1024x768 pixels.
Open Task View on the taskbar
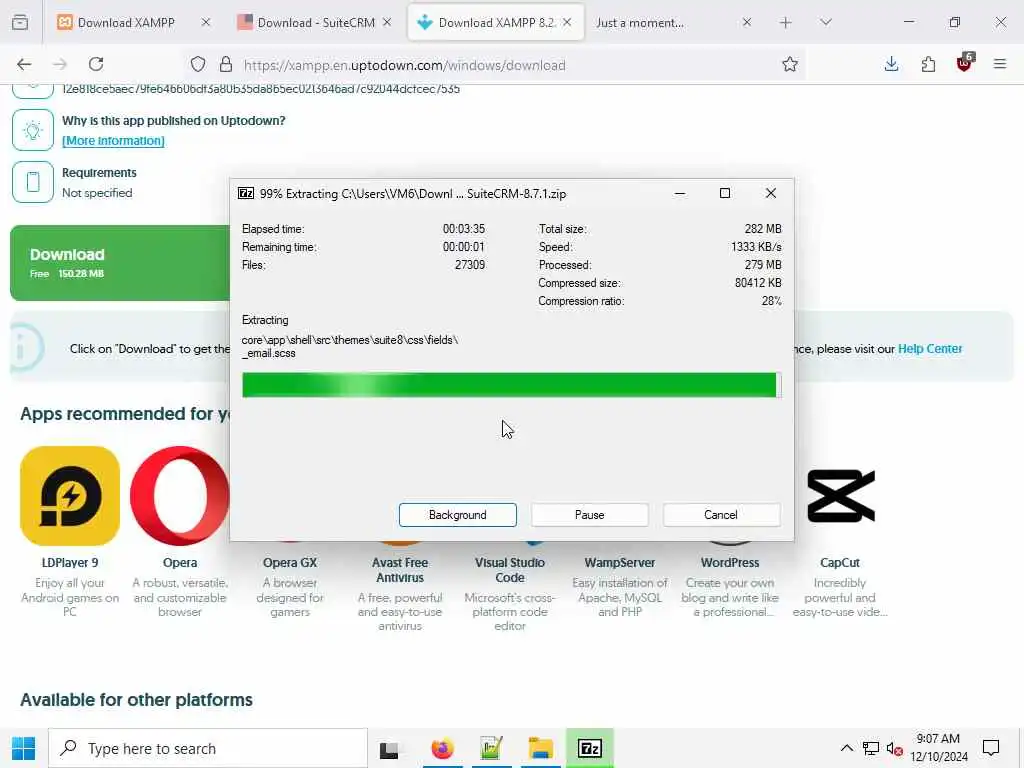389,749
